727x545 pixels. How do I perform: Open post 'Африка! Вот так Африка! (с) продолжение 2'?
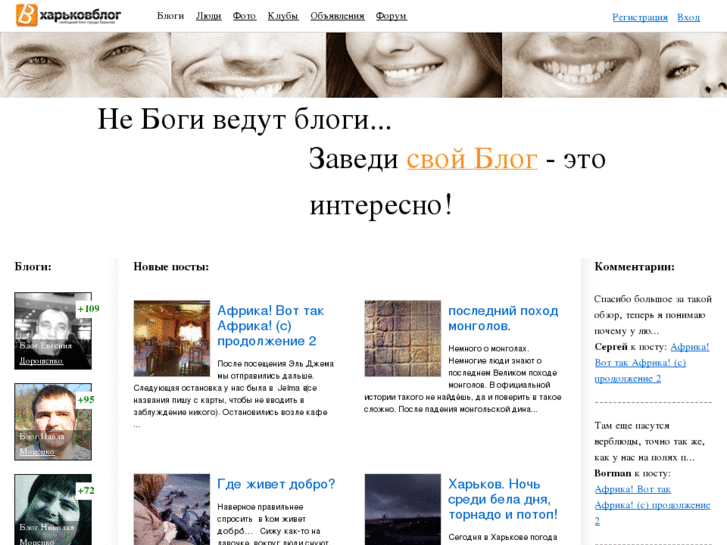[x=270, y=326]
